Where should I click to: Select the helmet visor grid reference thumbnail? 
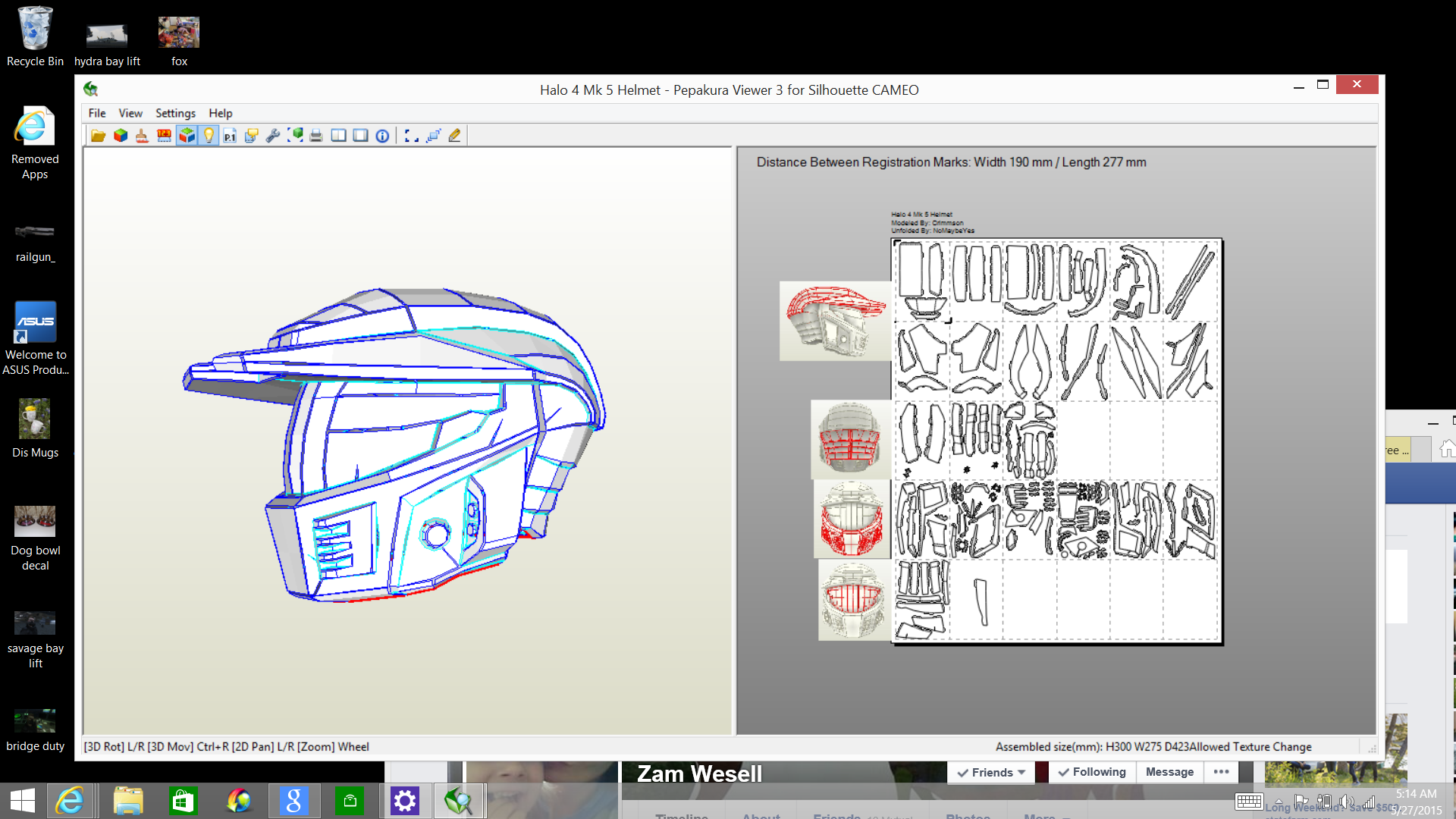[x=851, y=440]
